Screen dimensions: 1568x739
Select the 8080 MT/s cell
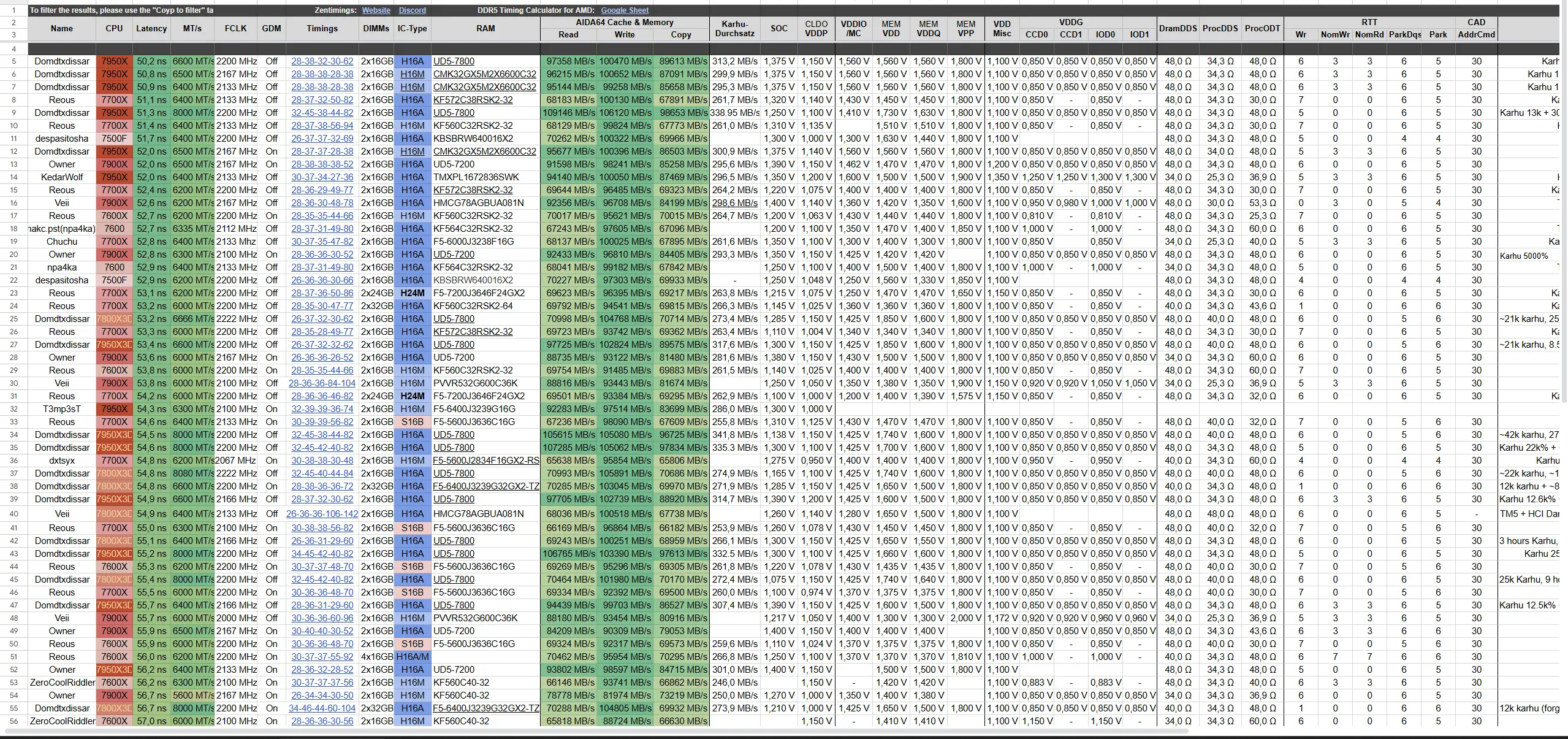[x=192, y=473]
